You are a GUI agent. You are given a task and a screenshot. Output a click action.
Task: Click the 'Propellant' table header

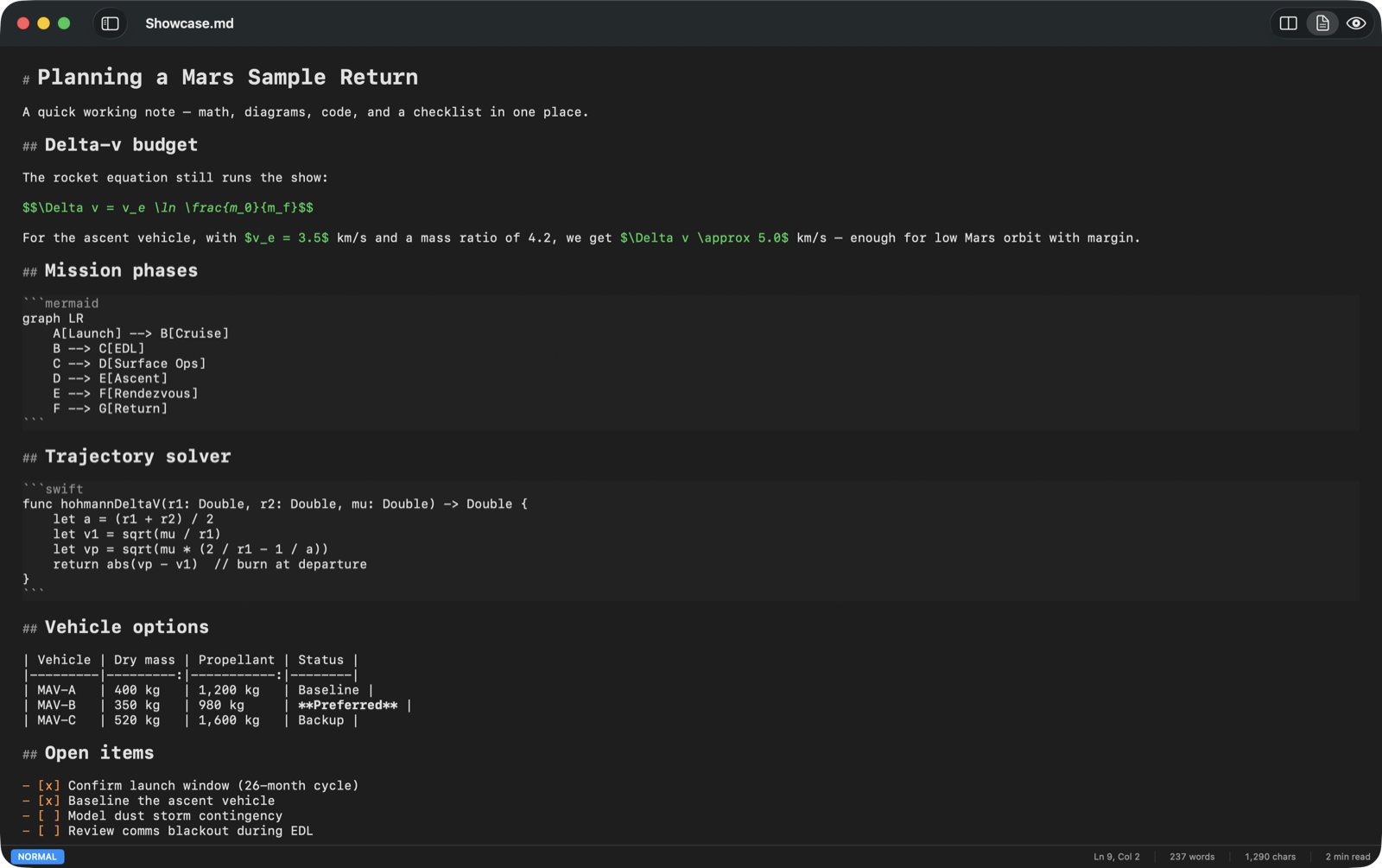pyautogui.click(x=237, y=660)
